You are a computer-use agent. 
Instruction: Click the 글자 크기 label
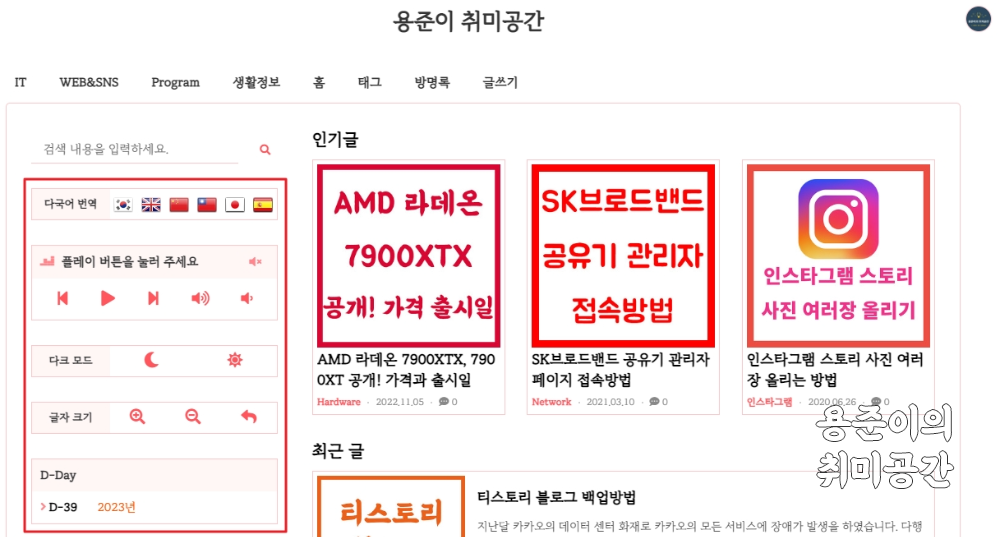[70, 417]
